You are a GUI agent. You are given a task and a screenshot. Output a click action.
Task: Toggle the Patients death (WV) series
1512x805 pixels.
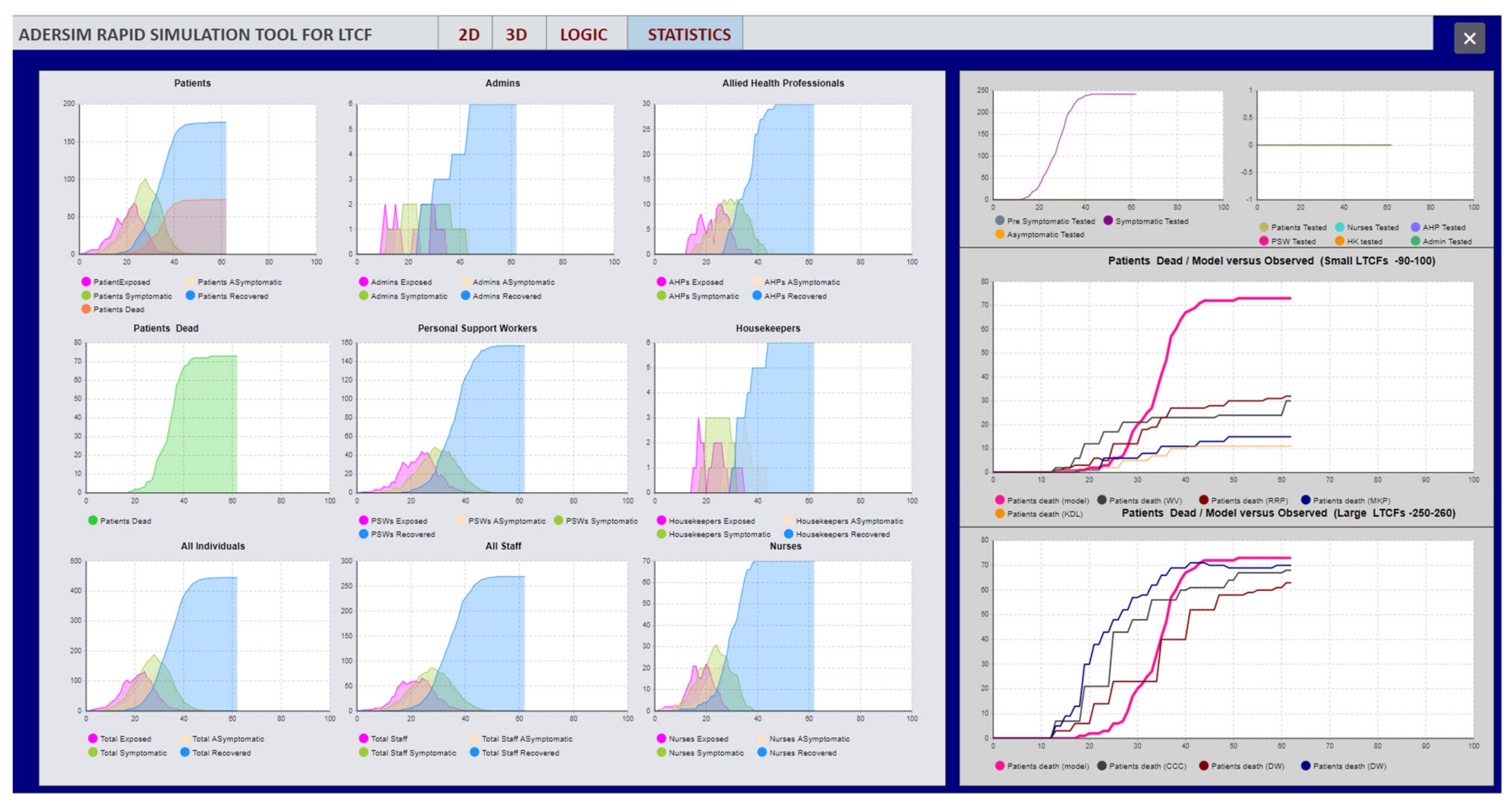1102,500
